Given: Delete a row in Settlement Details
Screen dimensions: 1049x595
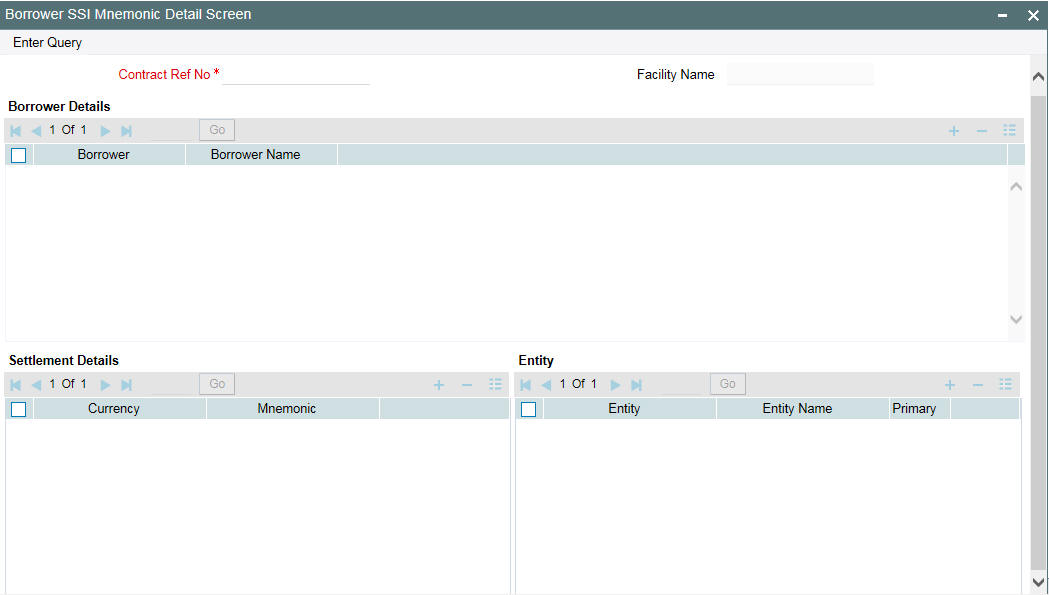Looking at the screenshot, I should click(x=467, y=384).
